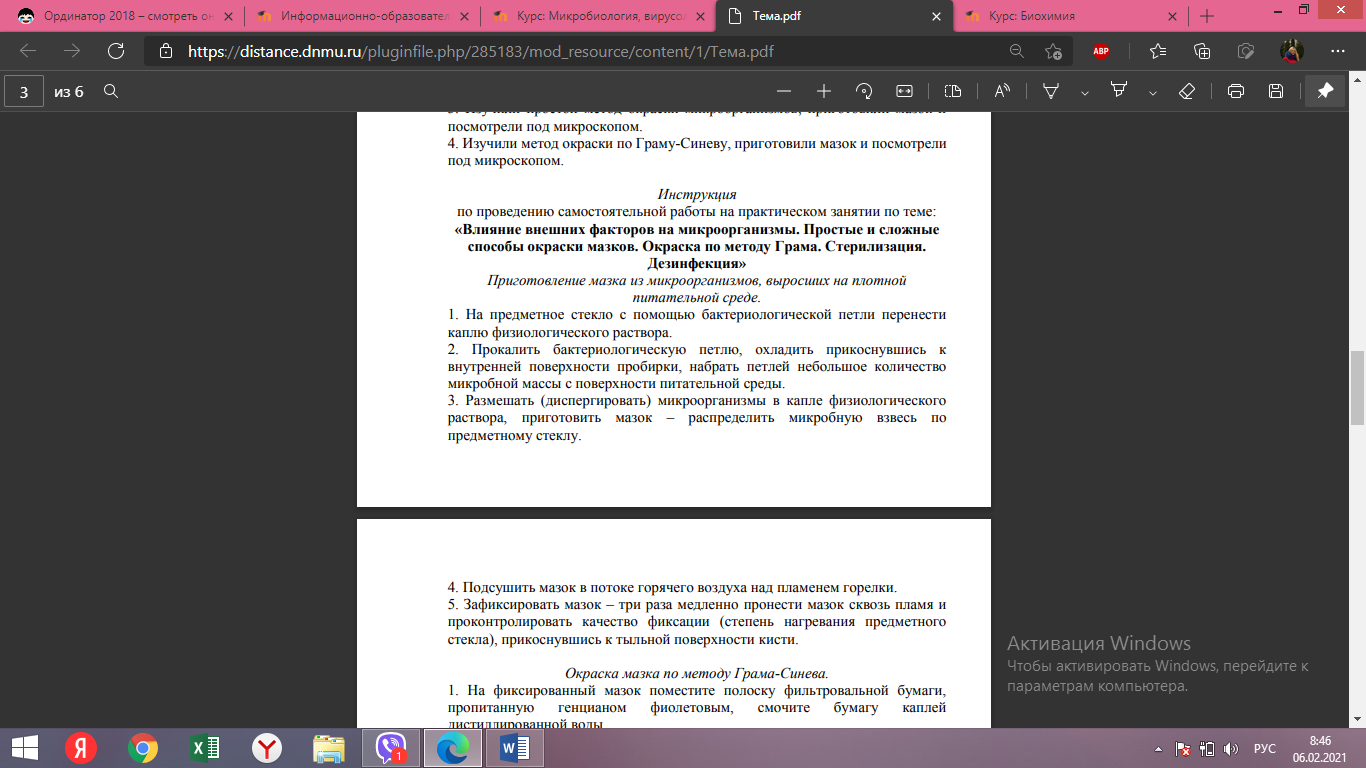Open a new browser tab

point(1207,16)
